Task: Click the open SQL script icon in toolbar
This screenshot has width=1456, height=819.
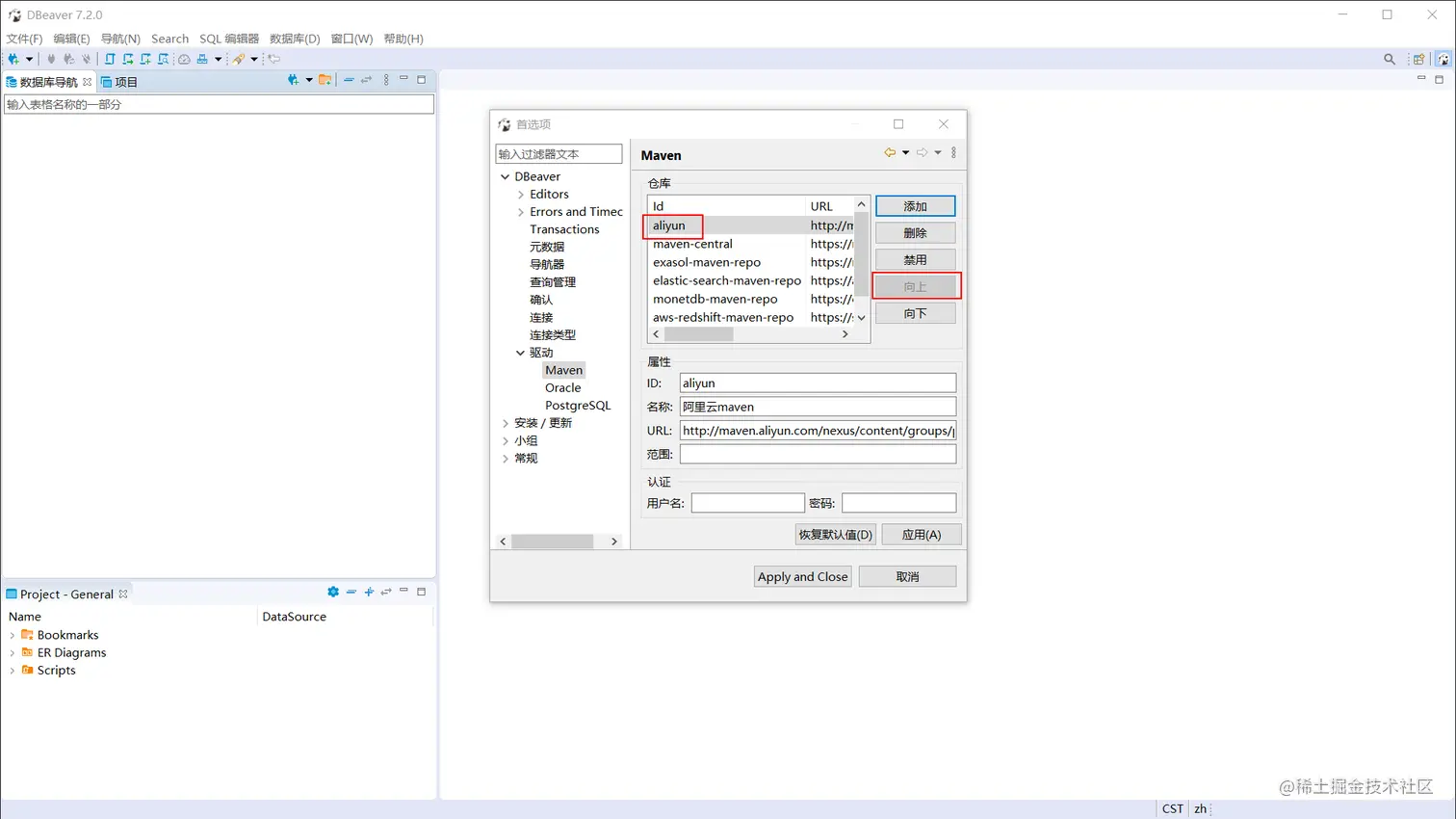Action: point(110,59)
